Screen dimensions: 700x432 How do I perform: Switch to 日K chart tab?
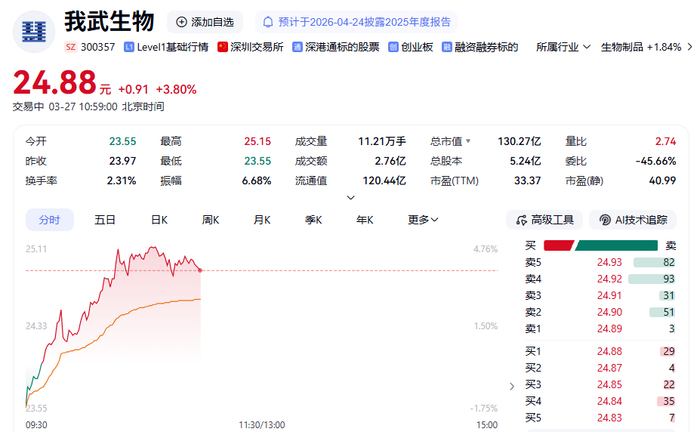159,220
